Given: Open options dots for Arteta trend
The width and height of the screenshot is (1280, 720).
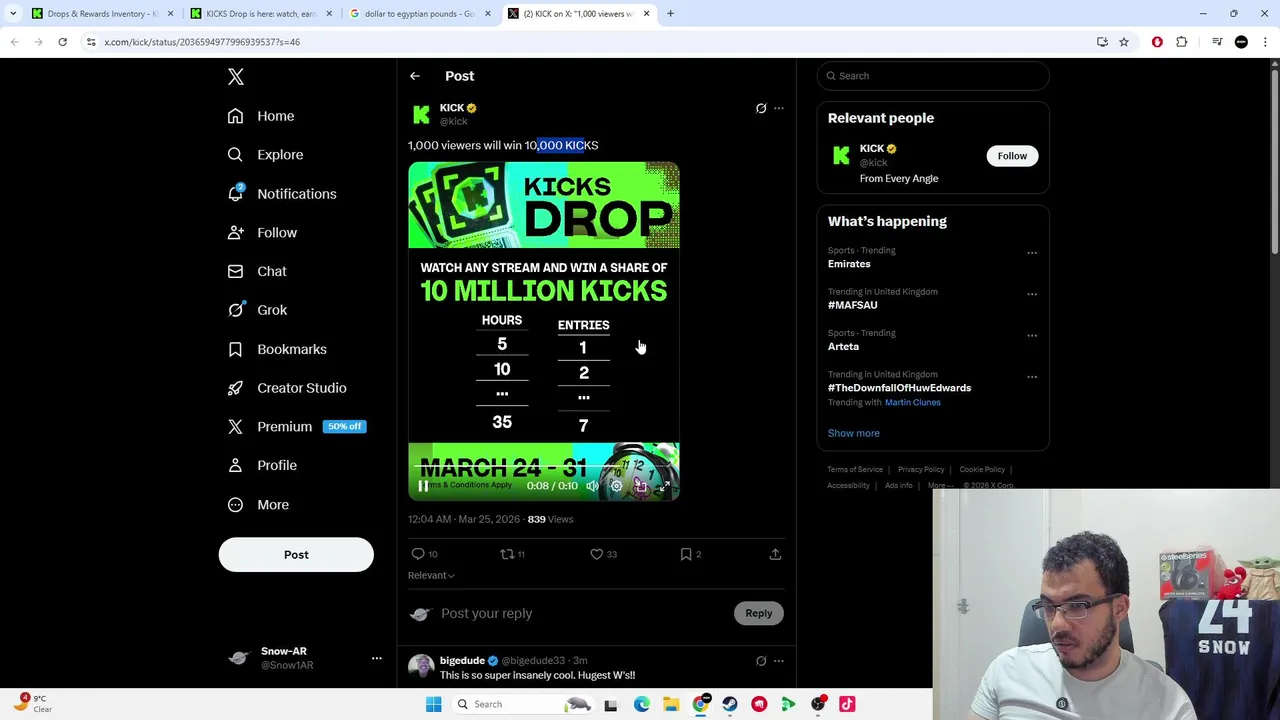Looking at the screenshot, I should (x=1032, y=335).
